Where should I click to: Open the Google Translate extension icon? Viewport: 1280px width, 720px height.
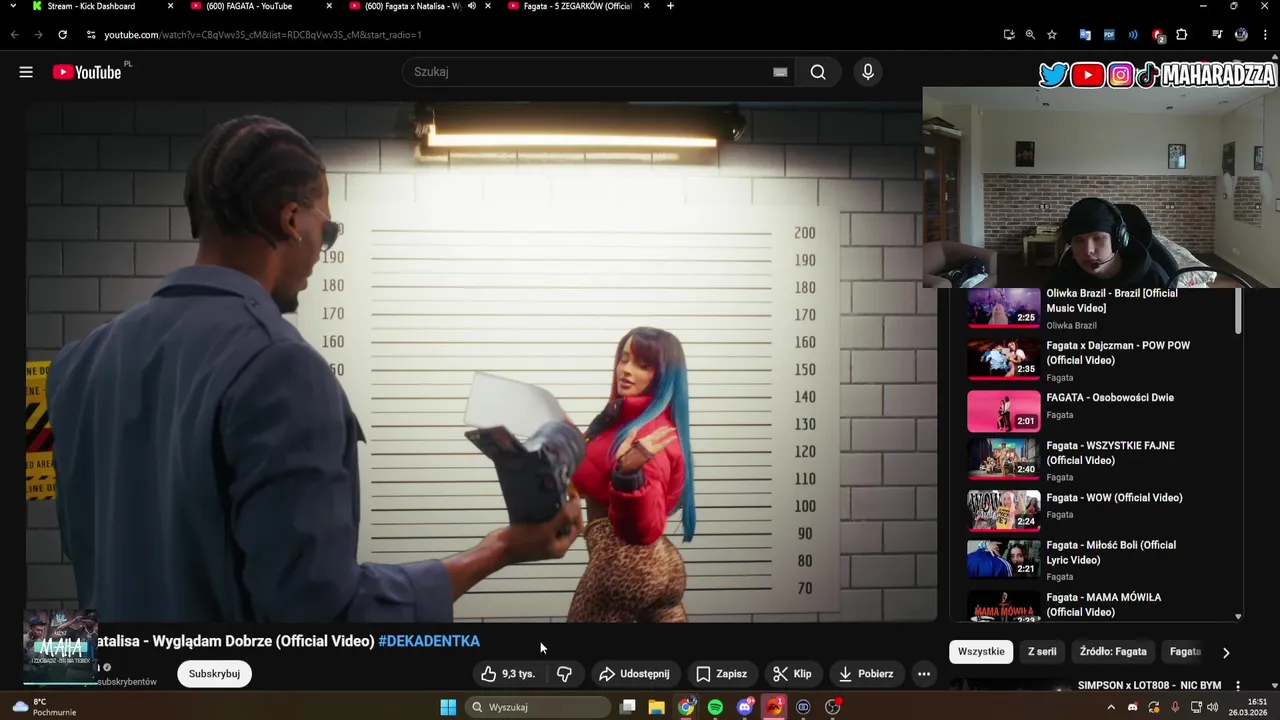1085,35
